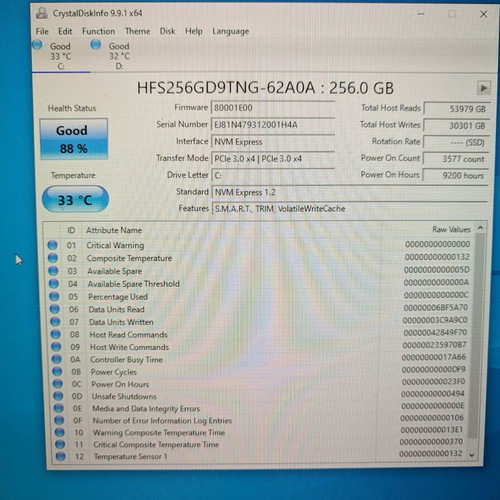Click raw value 00000003C9A9C0
Viewport: 500px width, 500px height.
(435, 320)
